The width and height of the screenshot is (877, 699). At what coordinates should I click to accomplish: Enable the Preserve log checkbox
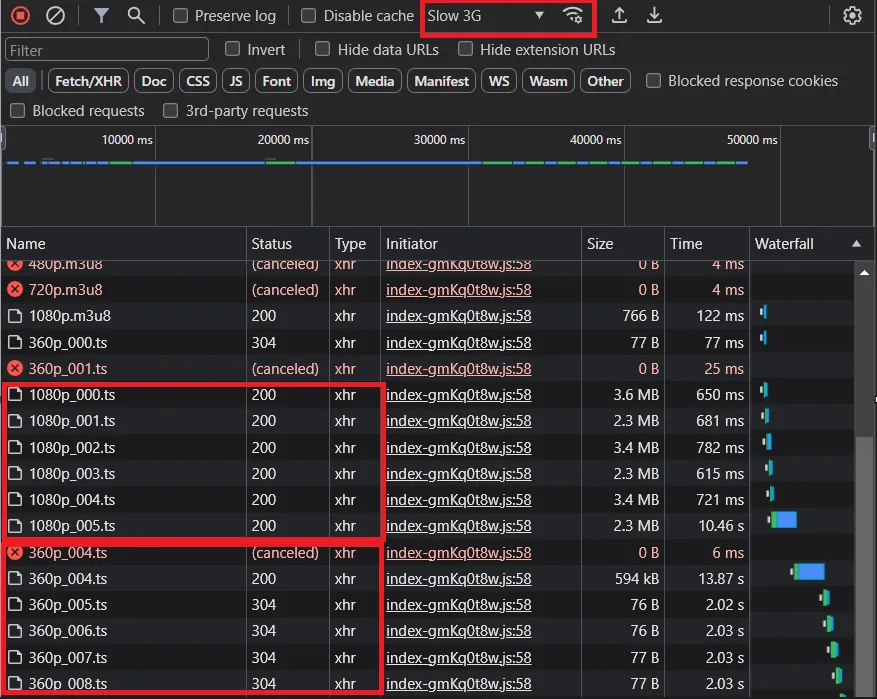[180, 16]
